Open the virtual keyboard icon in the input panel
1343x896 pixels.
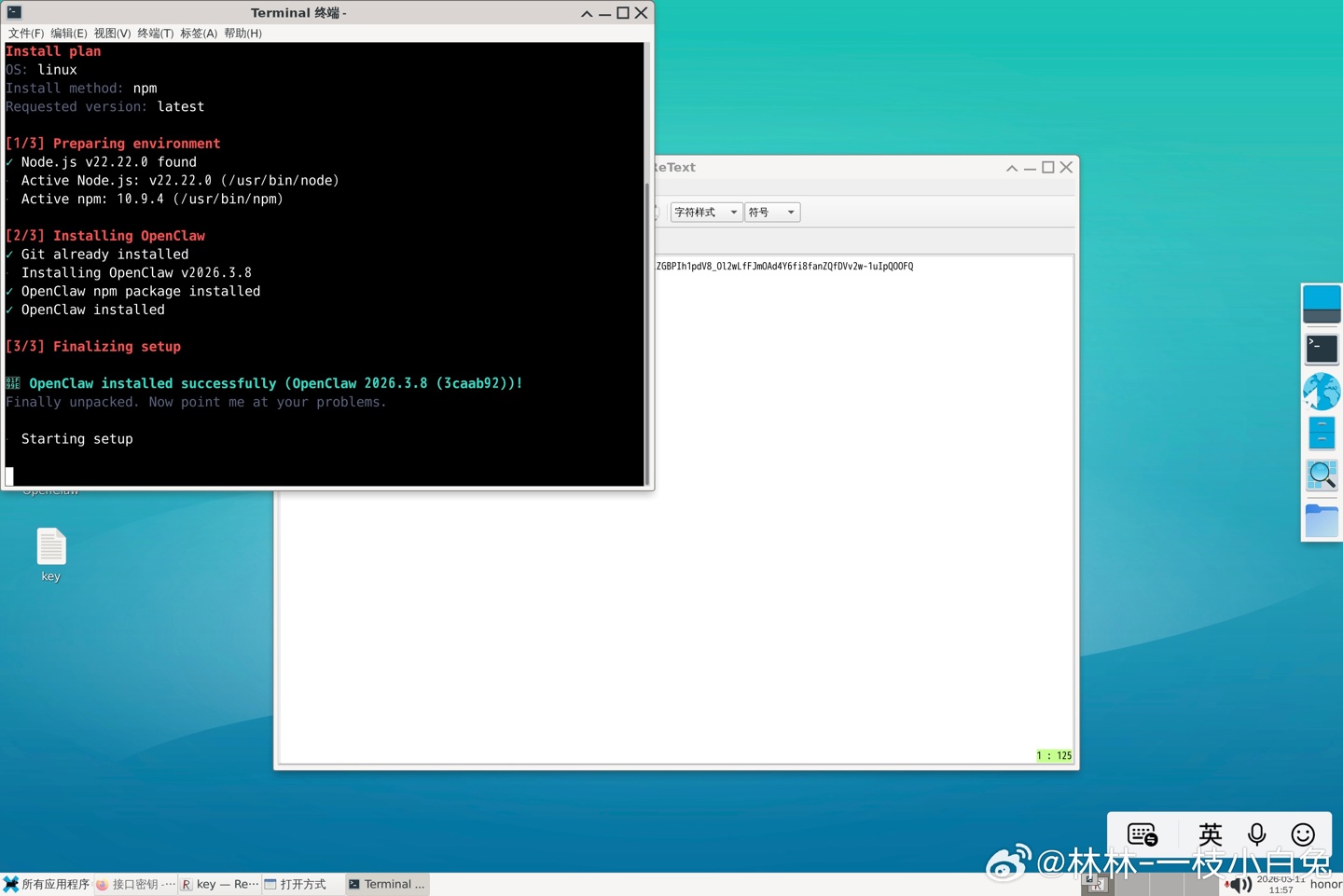[1141, 834]
